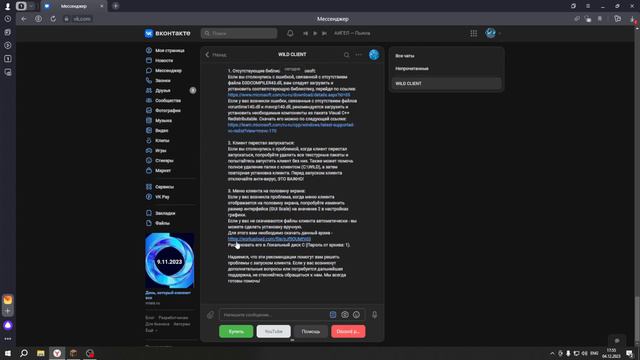Click the green Купить button
The image size is (640, 360).
(x=236, y=331)
